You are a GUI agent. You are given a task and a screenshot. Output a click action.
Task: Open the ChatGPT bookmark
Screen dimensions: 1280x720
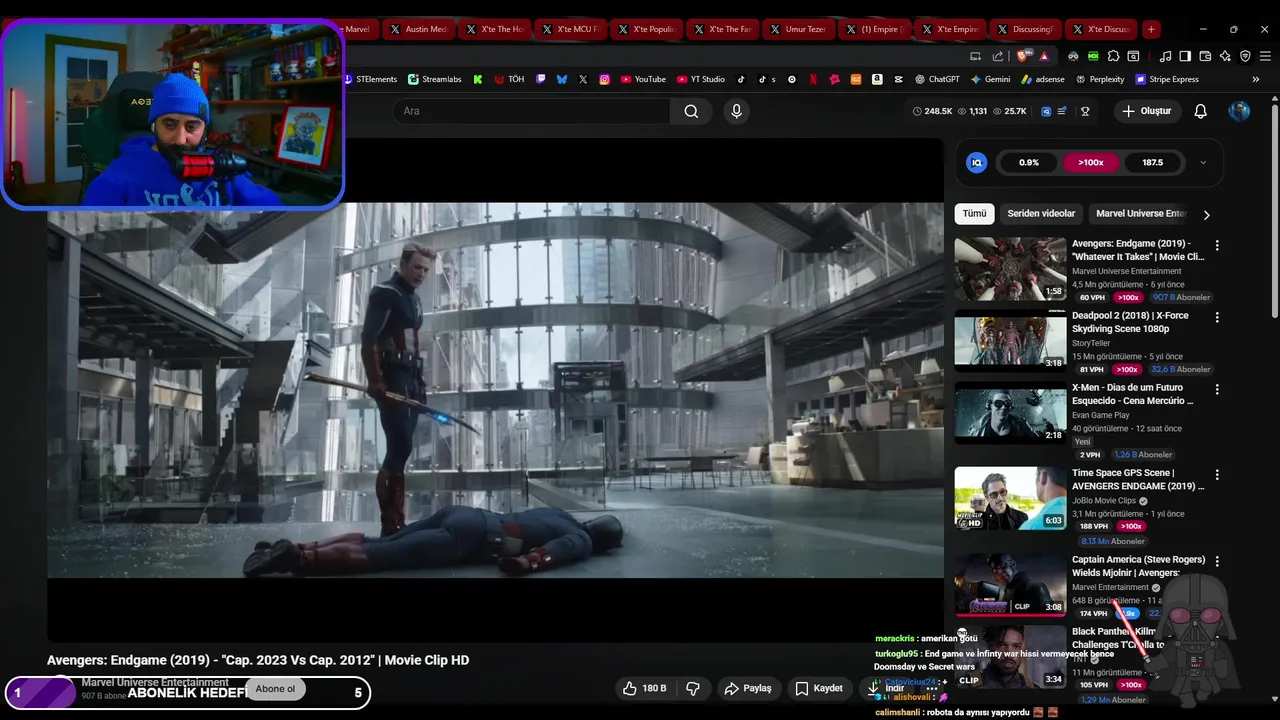(936, 79)
